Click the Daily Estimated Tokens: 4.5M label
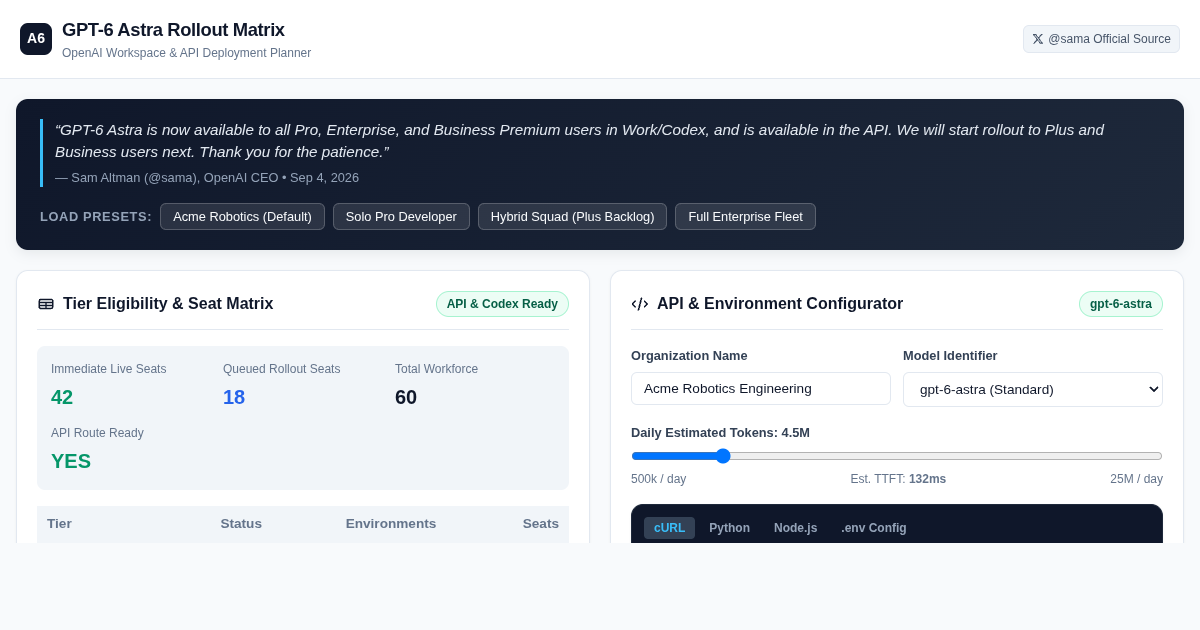1200x630 pixels. (720, 433)
